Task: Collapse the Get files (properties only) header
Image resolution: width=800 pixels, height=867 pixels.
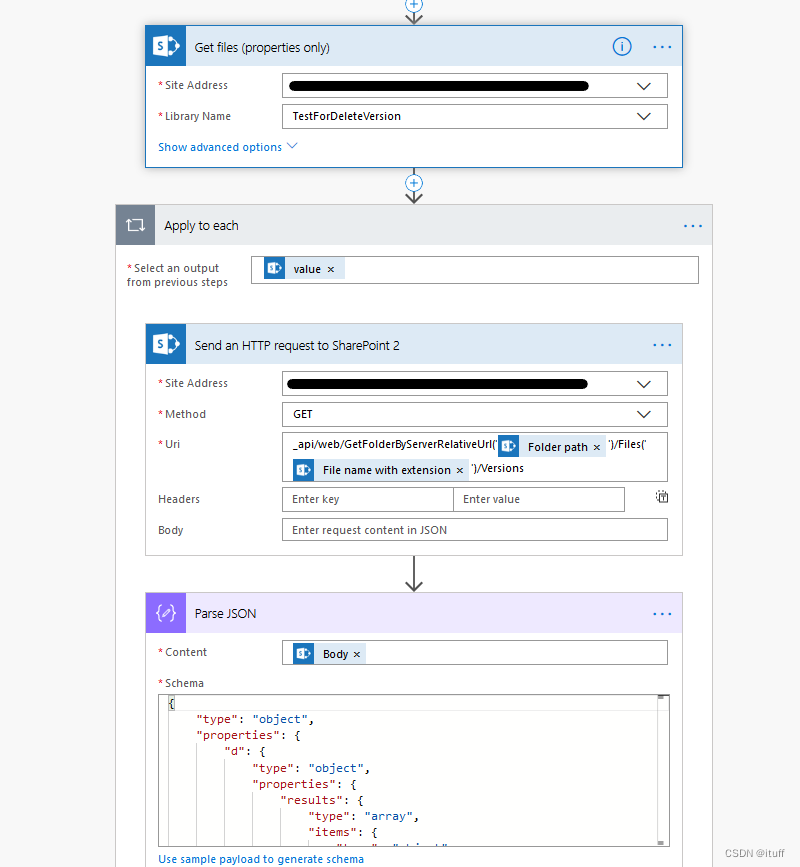Action: click(x=414, y=46)
